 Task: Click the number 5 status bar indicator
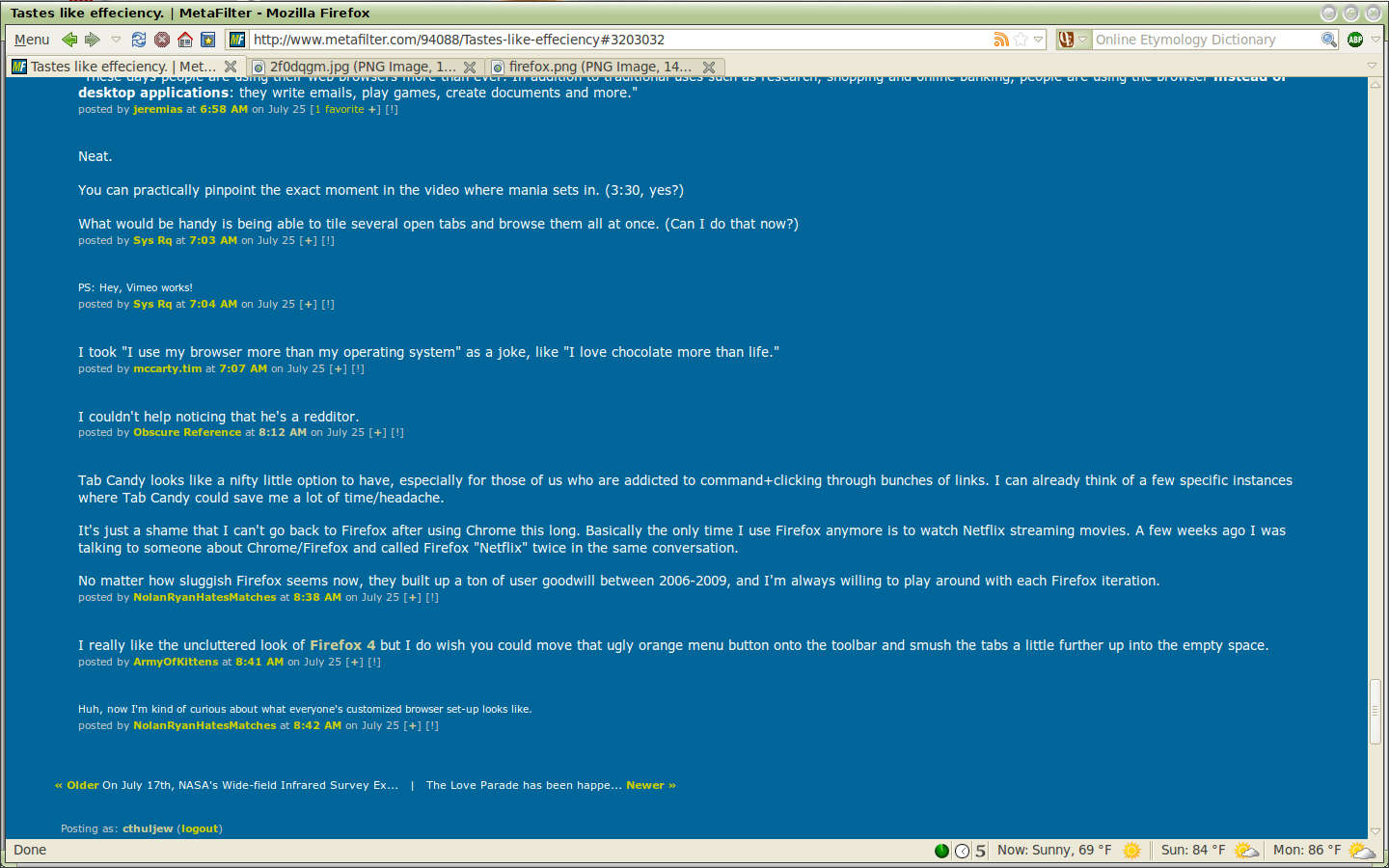[980, 851]
